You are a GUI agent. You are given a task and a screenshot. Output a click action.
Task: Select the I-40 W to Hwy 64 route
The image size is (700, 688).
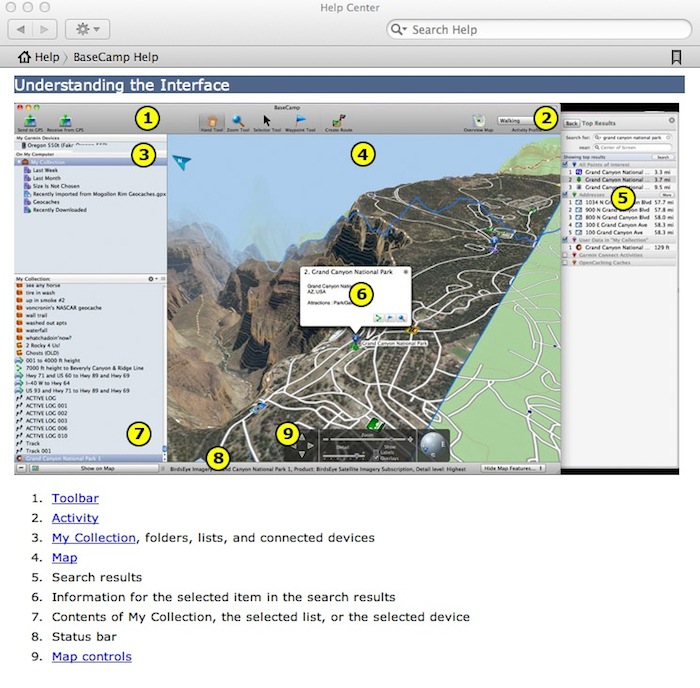coord(43,383)
